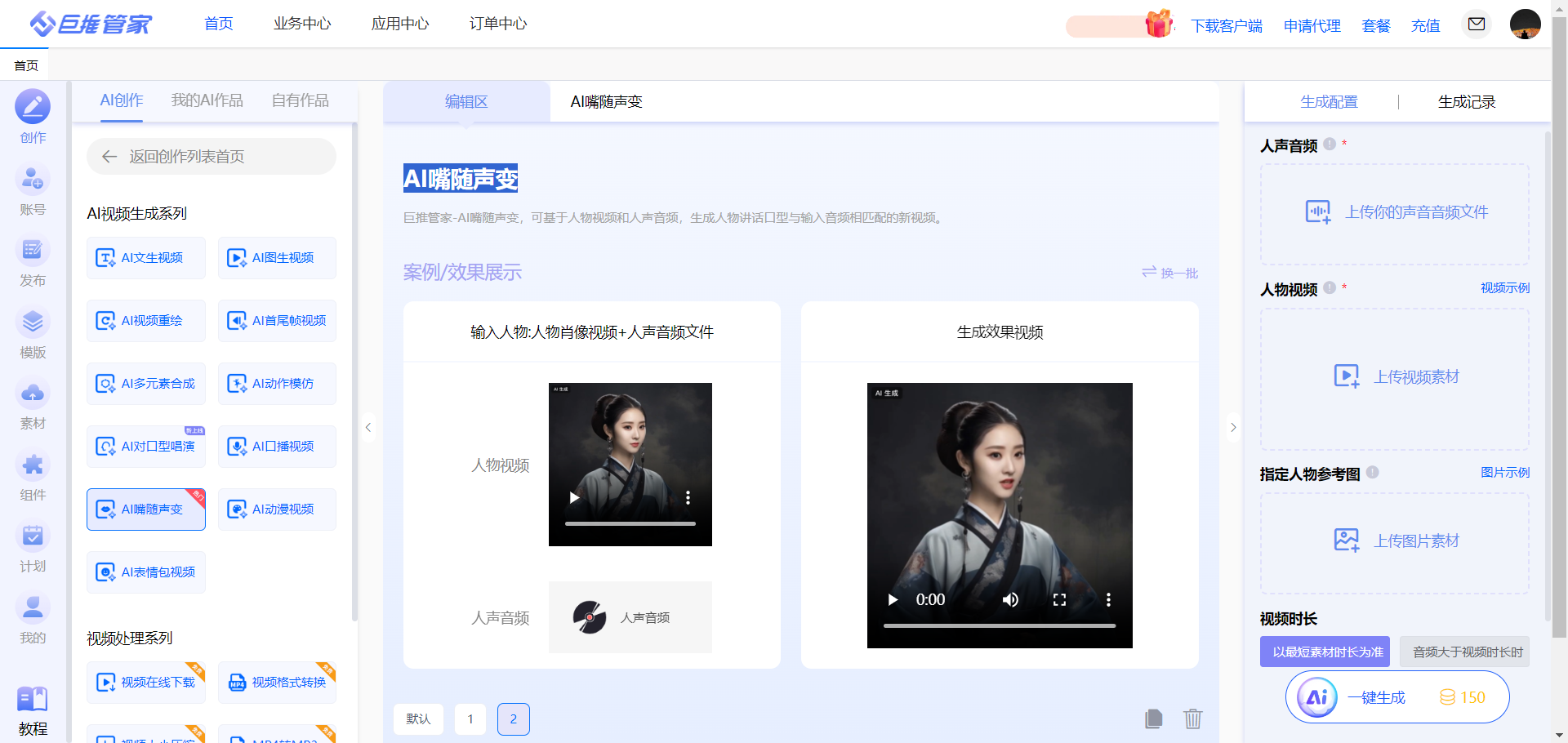This screenshot has width=1568, height=743.
Task: Click the 巨推管家 logo
Action: click(91, 24)
